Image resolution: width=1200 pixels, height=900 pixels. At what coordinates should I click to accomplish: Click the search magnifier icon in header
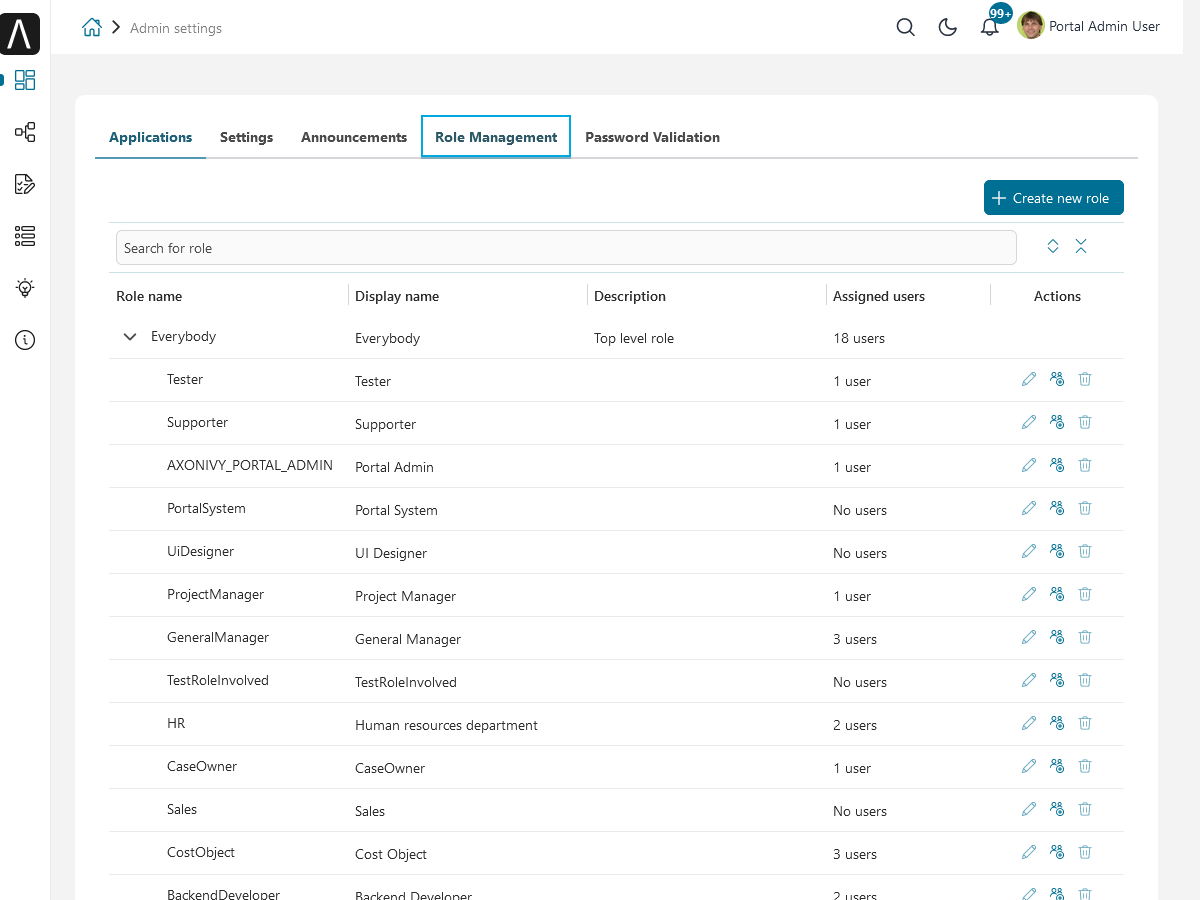906,27
